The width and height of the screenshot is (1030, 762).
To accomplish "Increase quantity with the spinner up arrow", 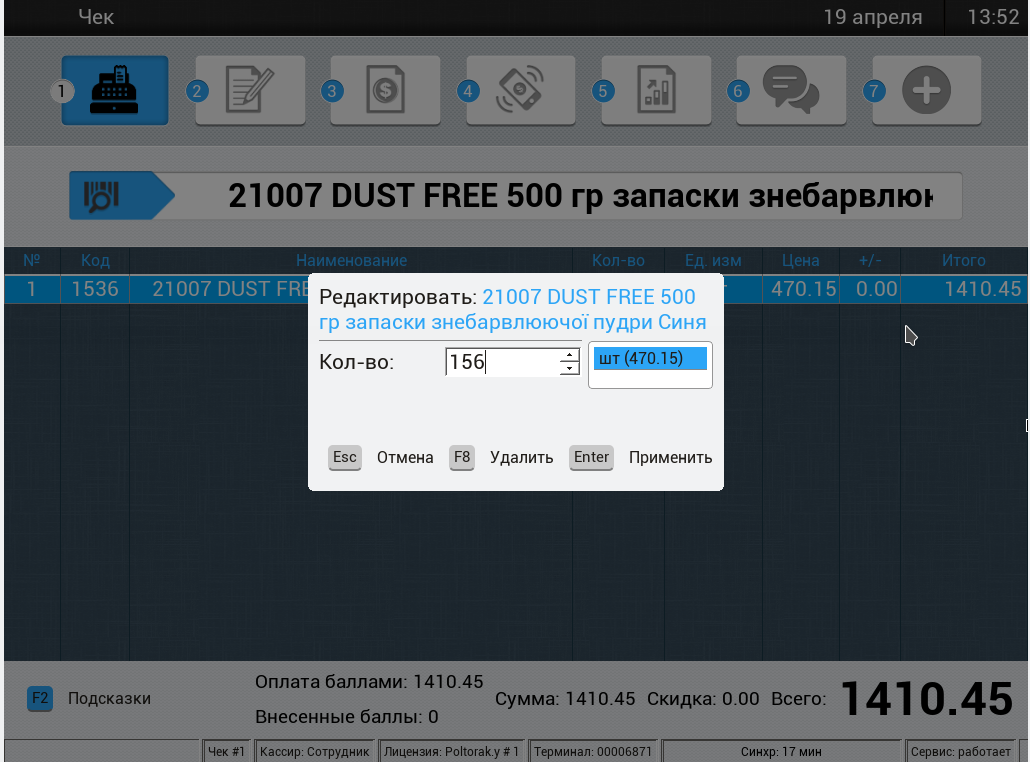I will 570,355.
